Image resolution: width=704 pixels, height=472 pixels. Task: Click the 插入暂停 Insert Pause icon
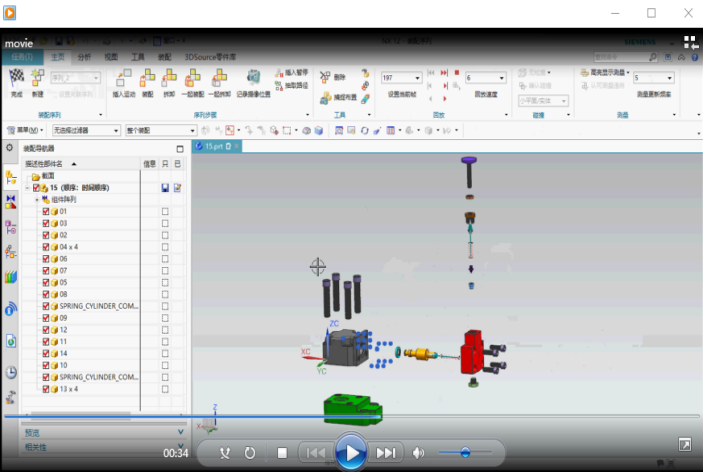(x=279, y=73)
